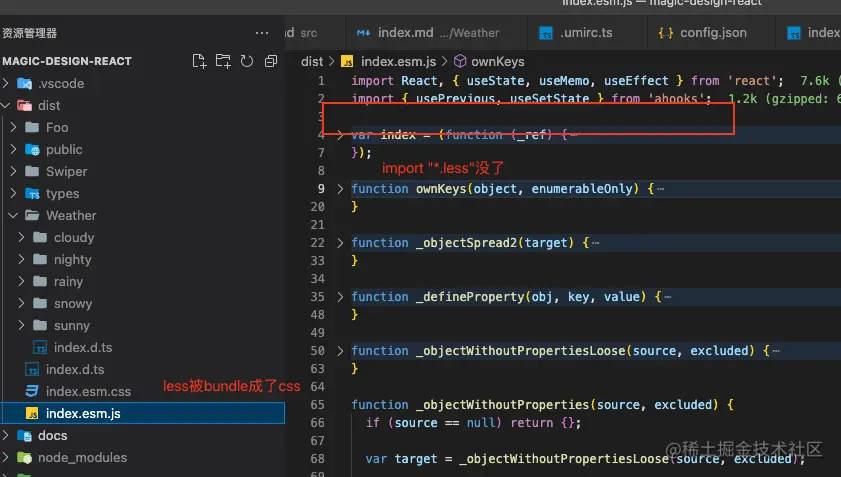Click the public folder icon
This screenshot has width=841, height=477.
(33, 150)
